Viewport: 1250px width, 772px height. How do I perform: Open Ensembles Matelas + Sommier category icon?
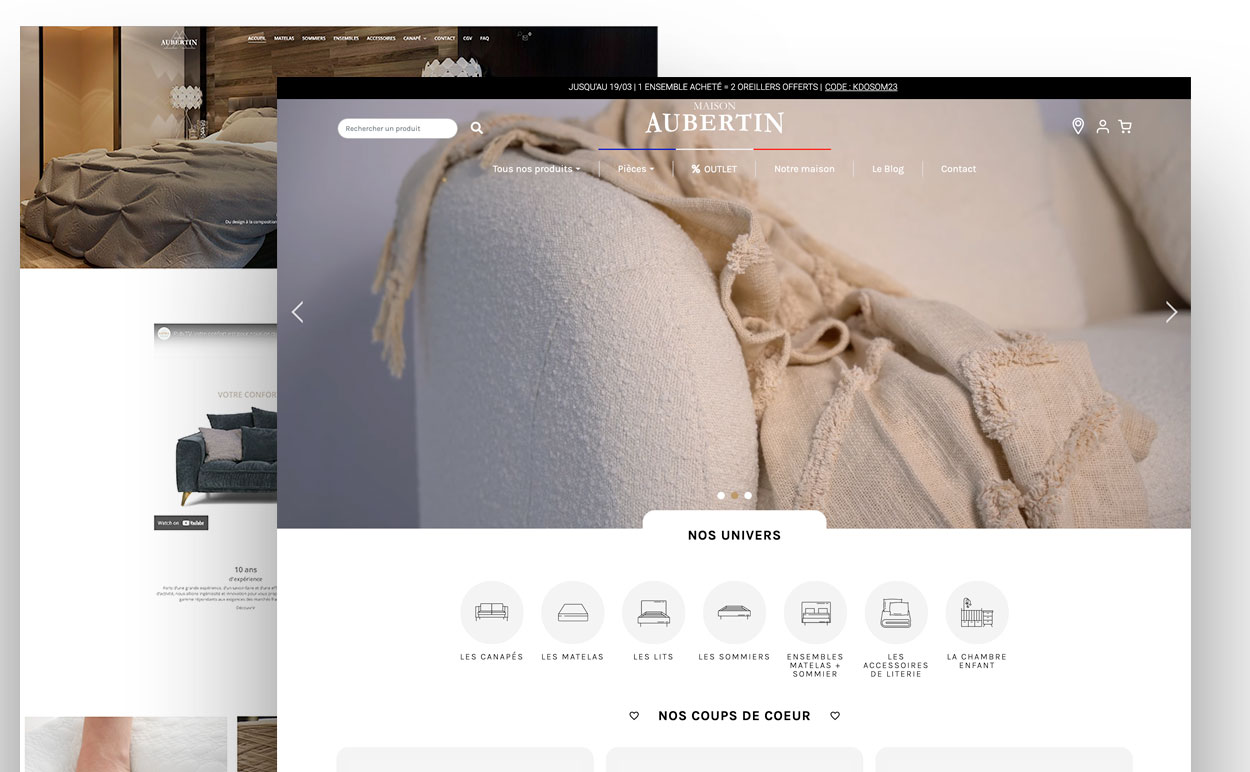(815, 613)
